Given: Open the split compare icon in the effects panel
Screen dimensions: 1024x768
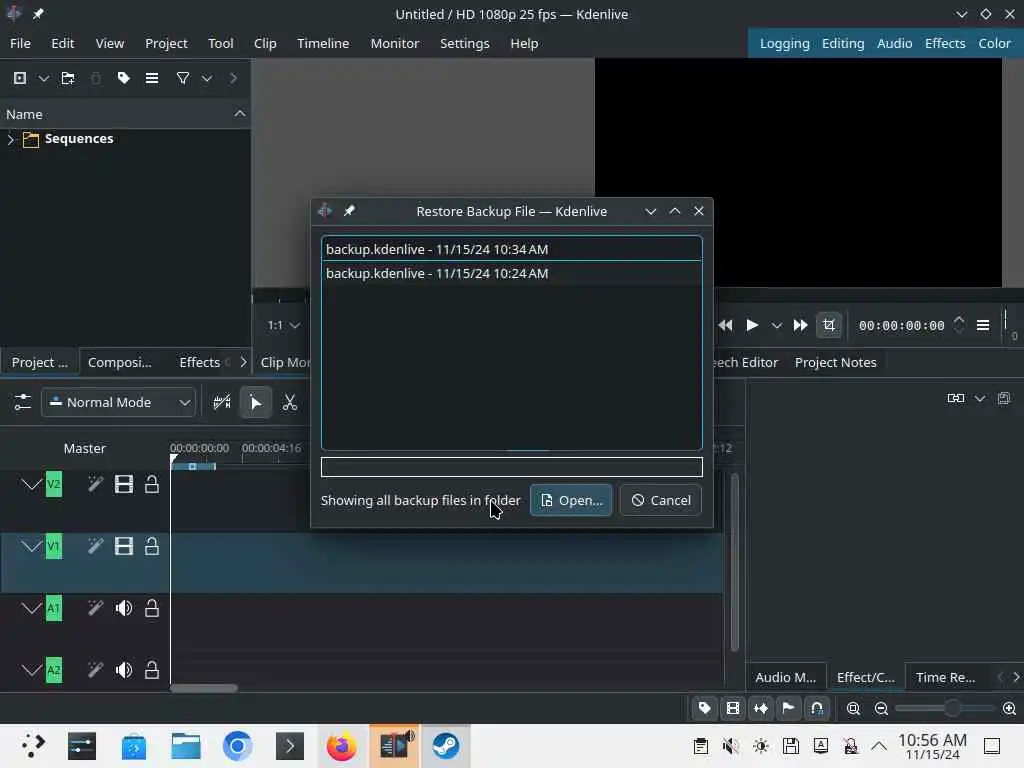Looking at the screenshot, I should point(956,398).
